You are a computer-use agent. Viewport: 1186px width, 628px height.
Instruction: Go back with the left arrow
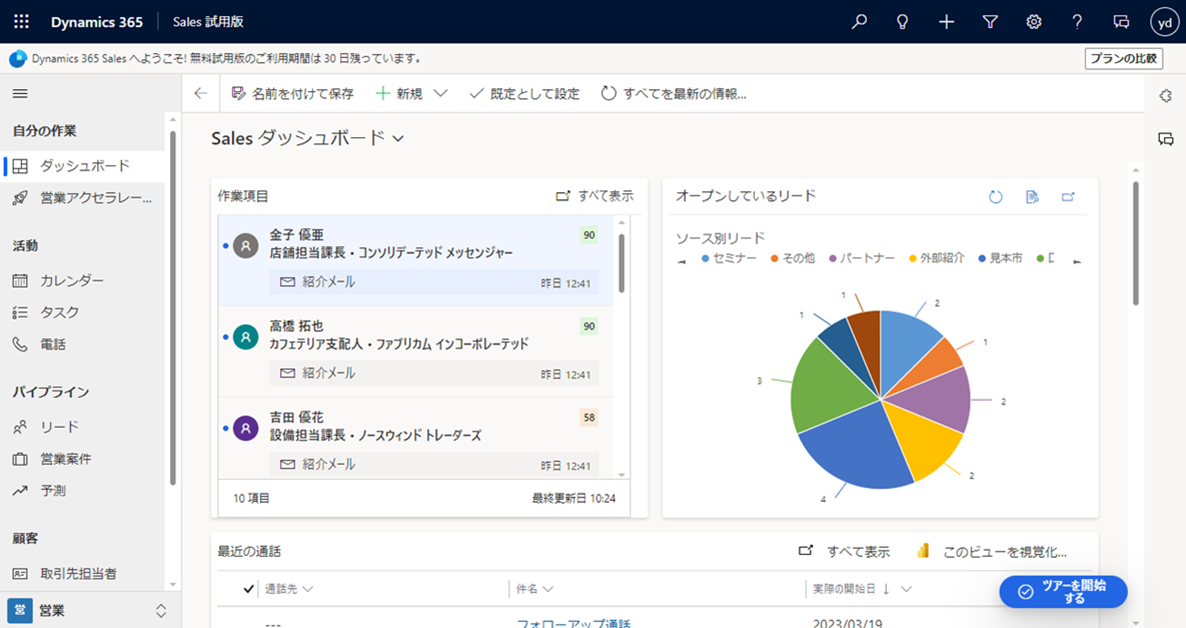click(x=200, y=94)
